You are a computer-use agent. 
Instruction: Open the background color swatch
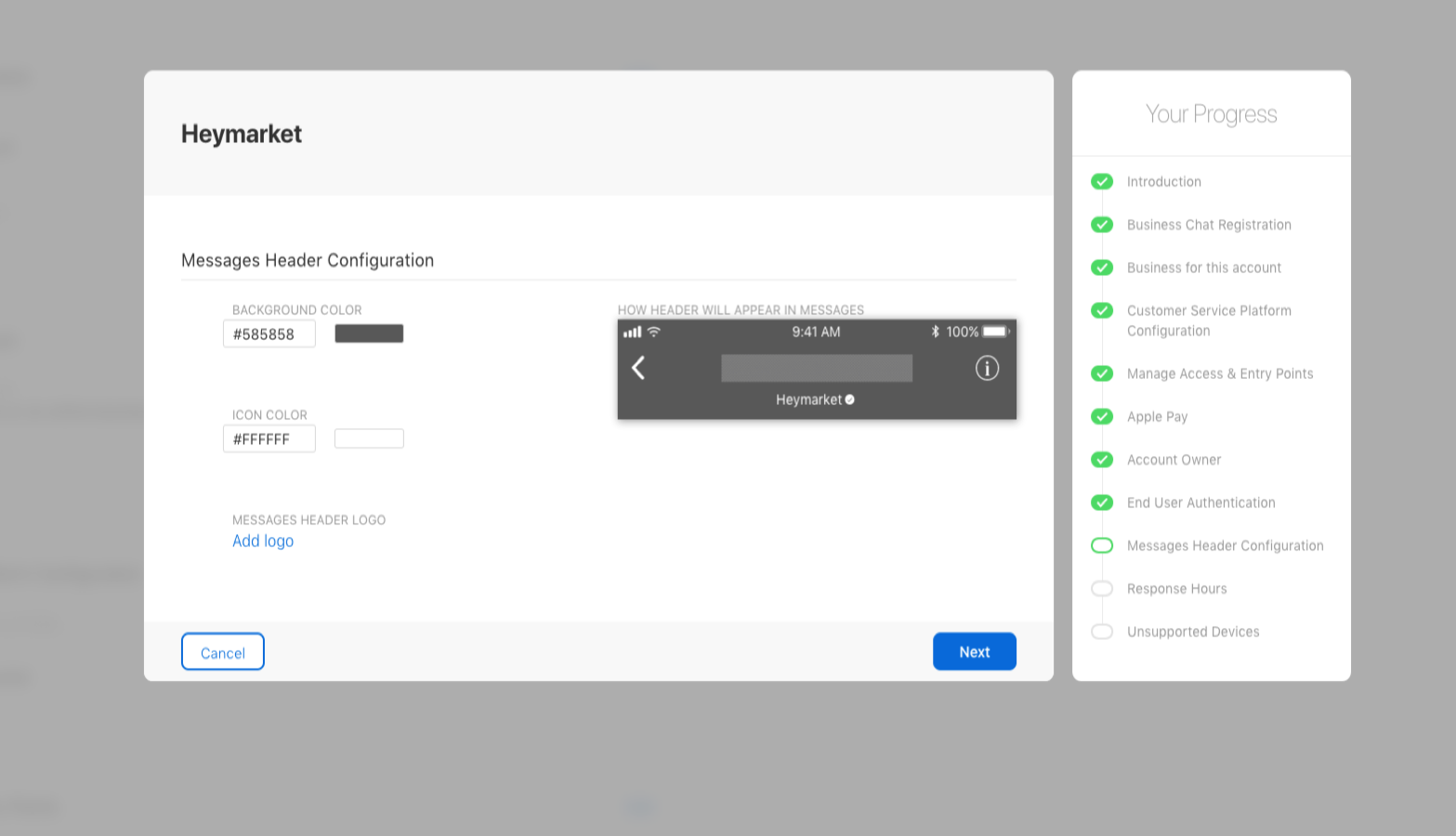point(369,333)
